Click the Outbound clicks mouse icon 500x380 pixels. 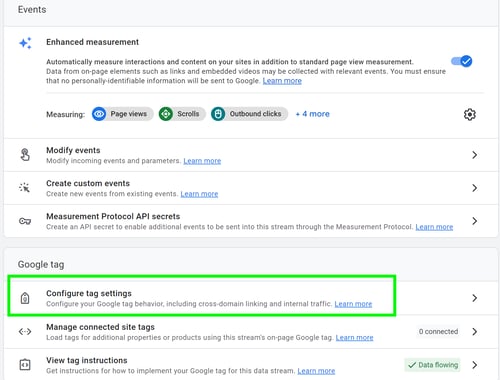pos(218,114)
